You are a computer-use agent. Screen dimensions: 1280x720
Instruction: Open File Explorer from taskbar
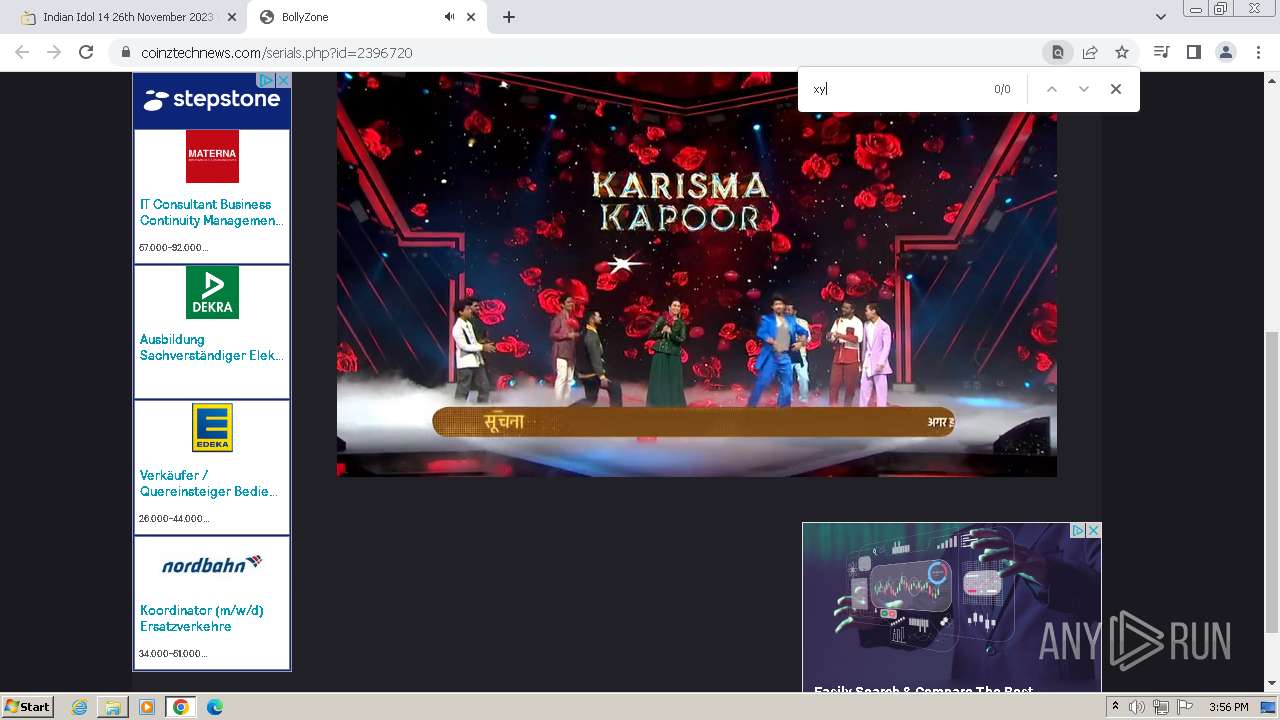(113, 707)
